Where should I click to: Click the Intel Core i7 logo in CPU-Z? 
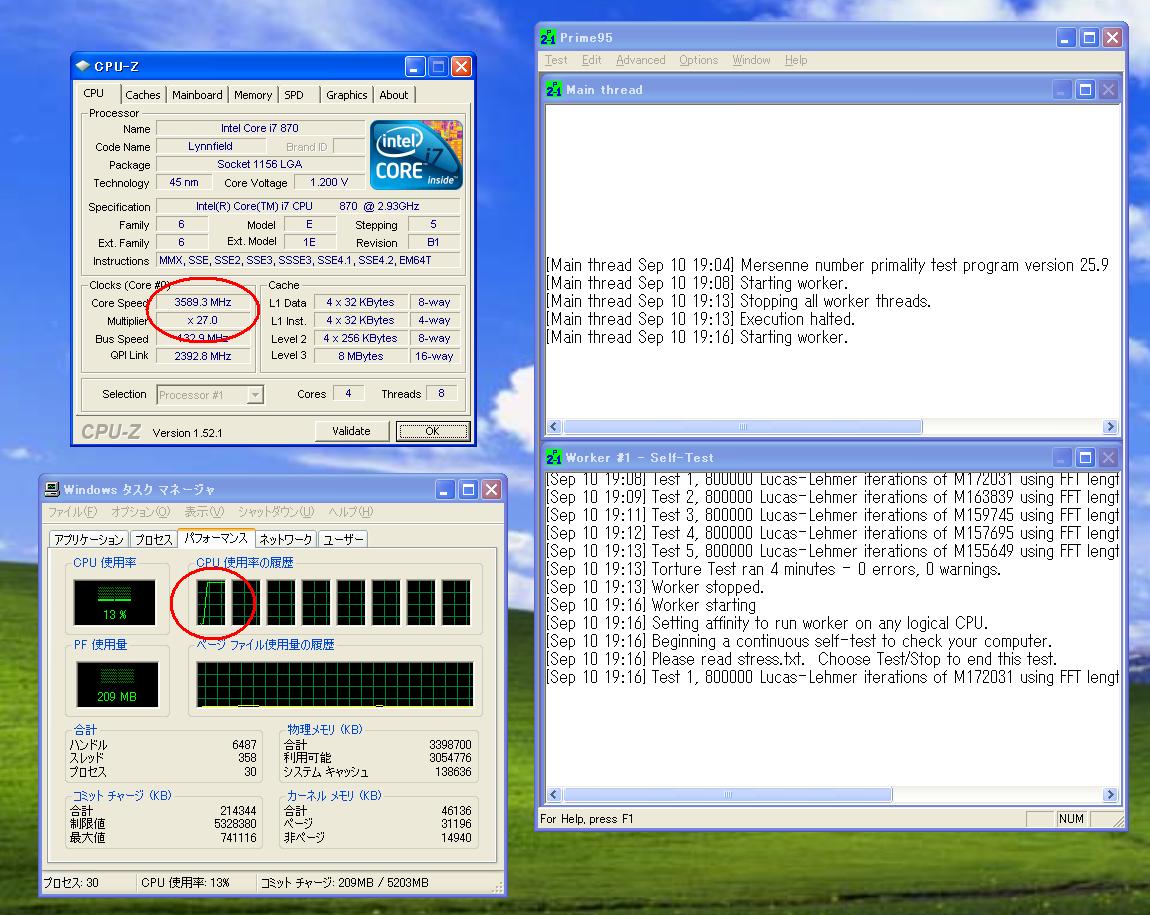click(417, 155)
